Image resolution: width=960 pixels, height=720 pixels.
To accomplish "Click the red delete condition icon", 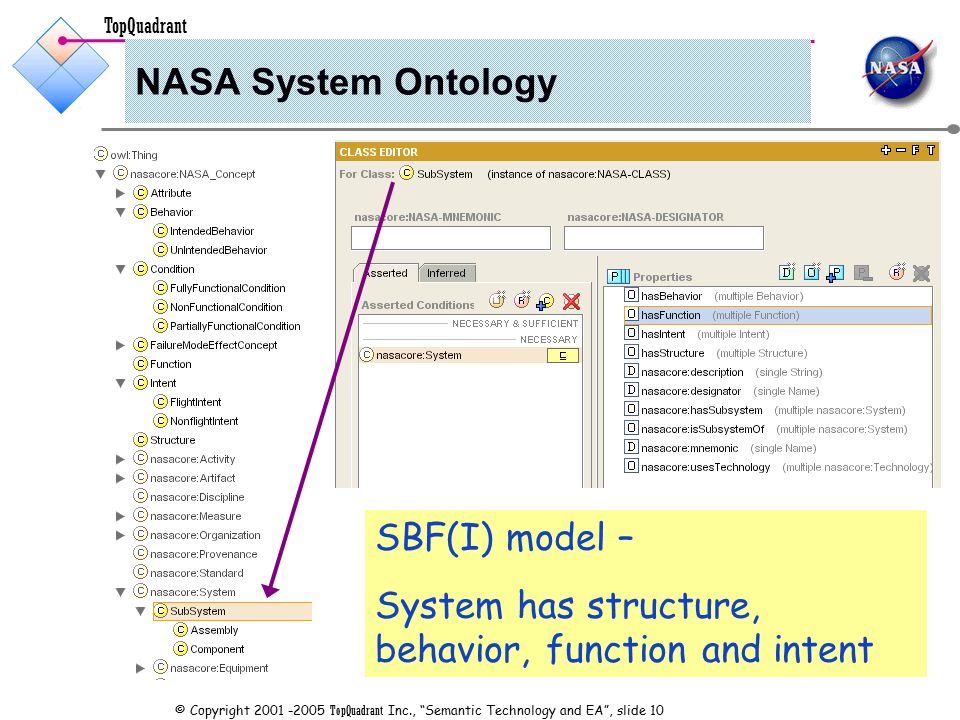I will [571, 301].
